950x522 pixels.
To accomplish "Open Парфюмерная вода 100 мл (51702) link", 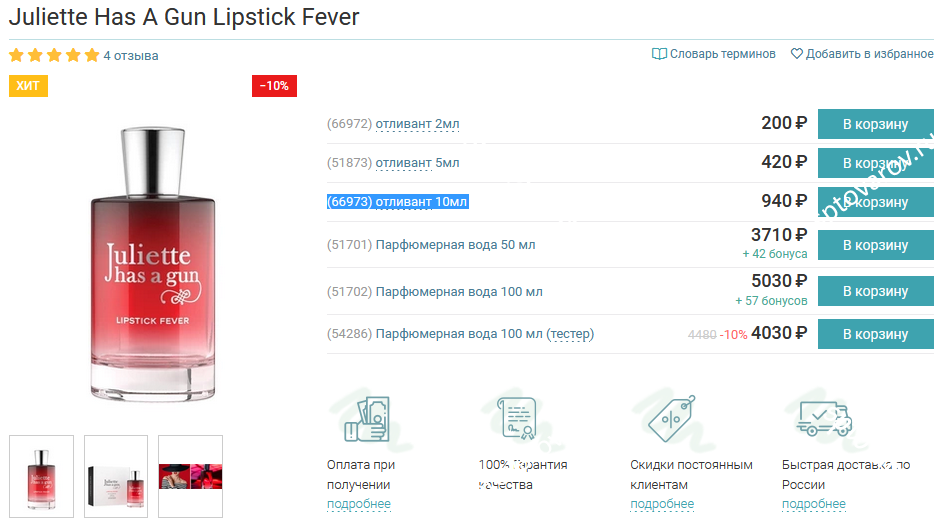I will point(459,292).
